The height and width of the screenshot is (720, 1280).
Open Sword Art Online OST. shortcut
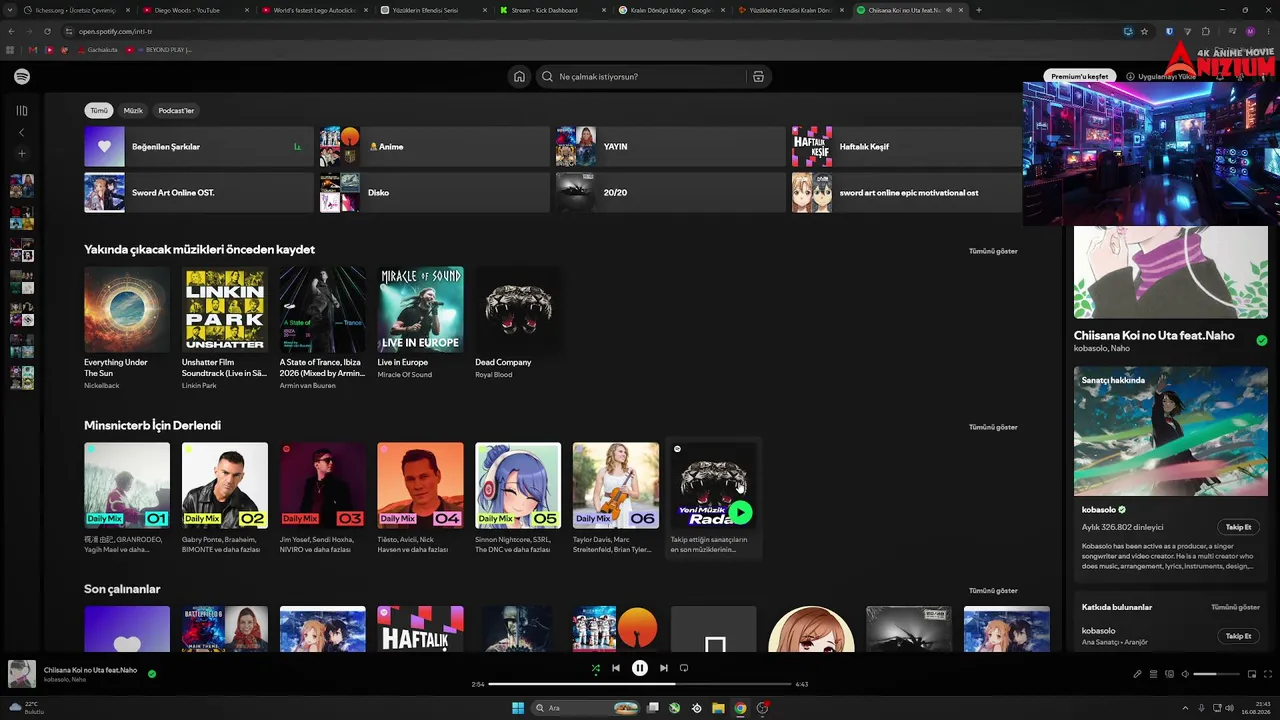(x=199, y=193)
